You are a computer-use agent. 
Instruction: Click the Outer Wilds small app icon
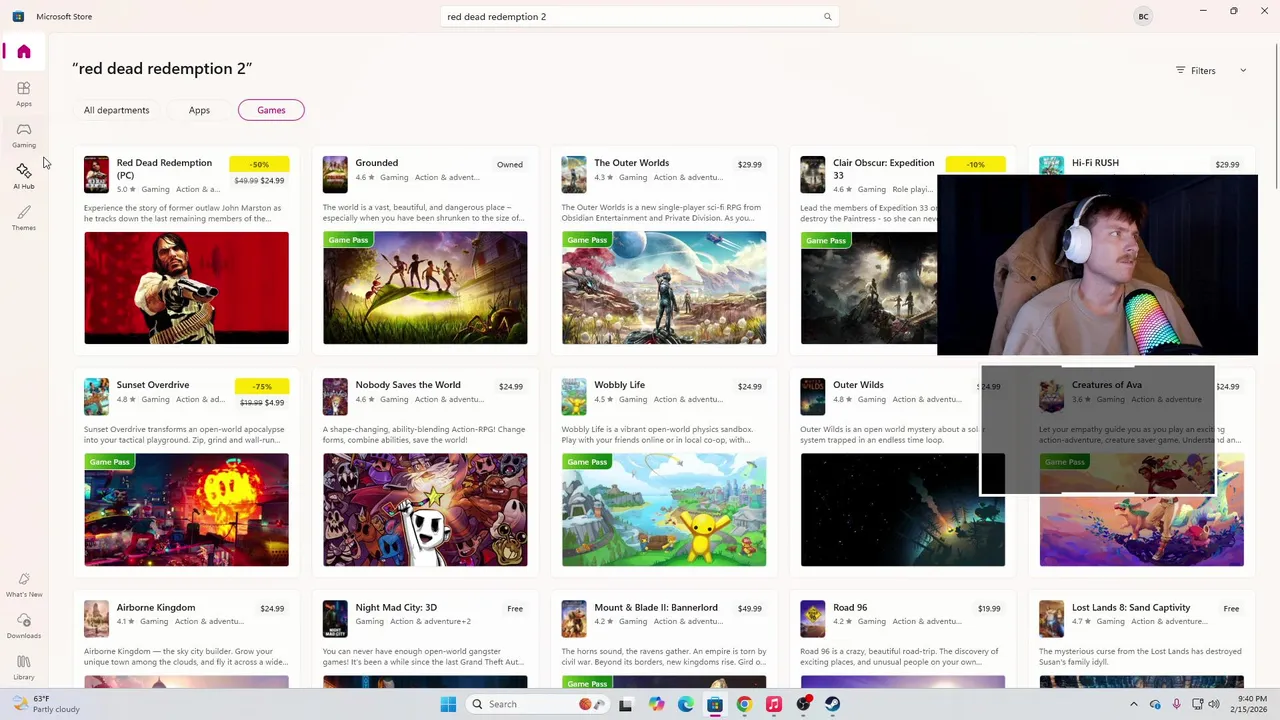coord(813,396)
